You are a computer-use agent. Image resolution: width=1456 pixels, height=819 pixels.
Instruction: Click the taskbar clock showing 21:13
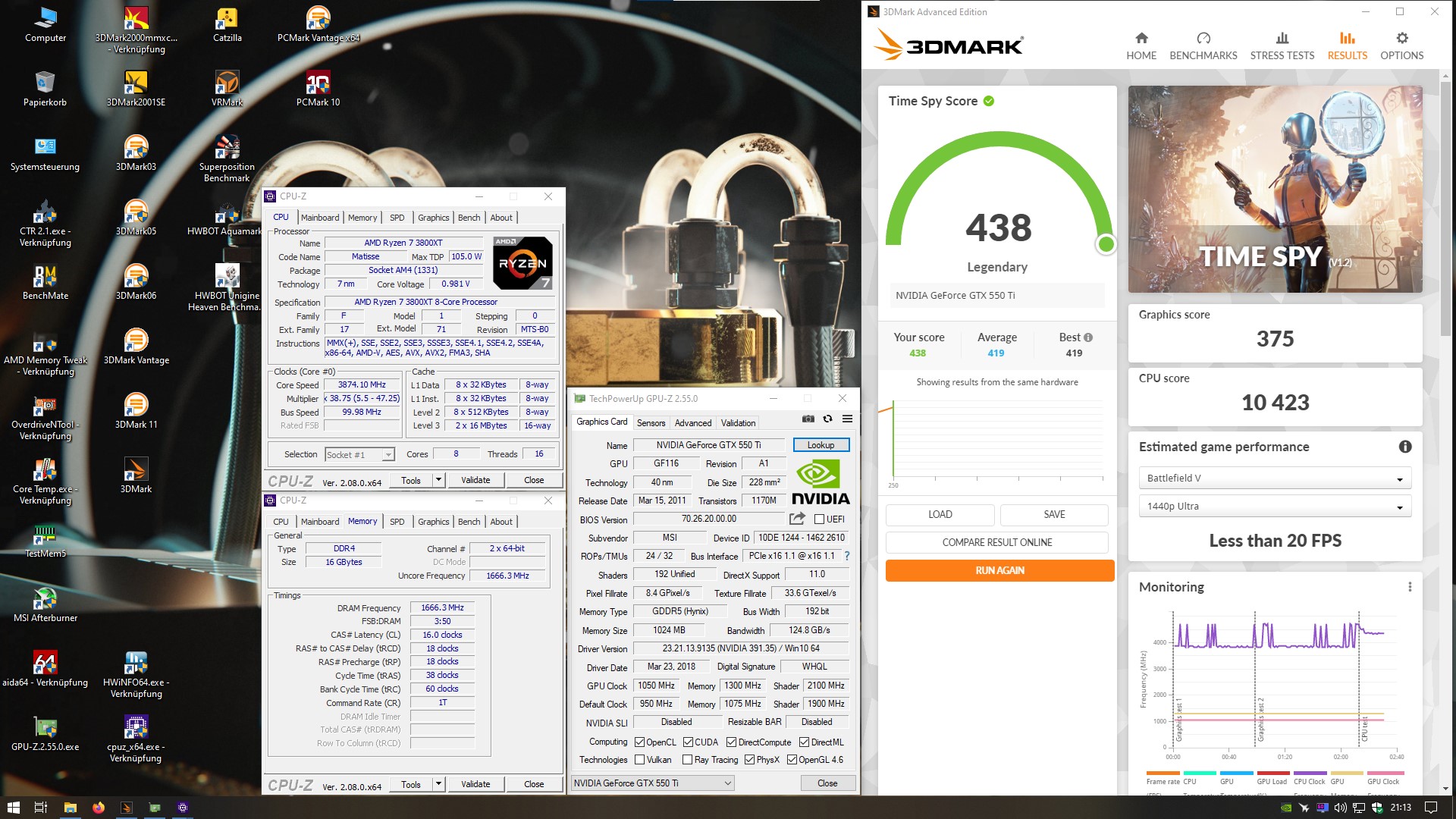tap(1401, 808)
